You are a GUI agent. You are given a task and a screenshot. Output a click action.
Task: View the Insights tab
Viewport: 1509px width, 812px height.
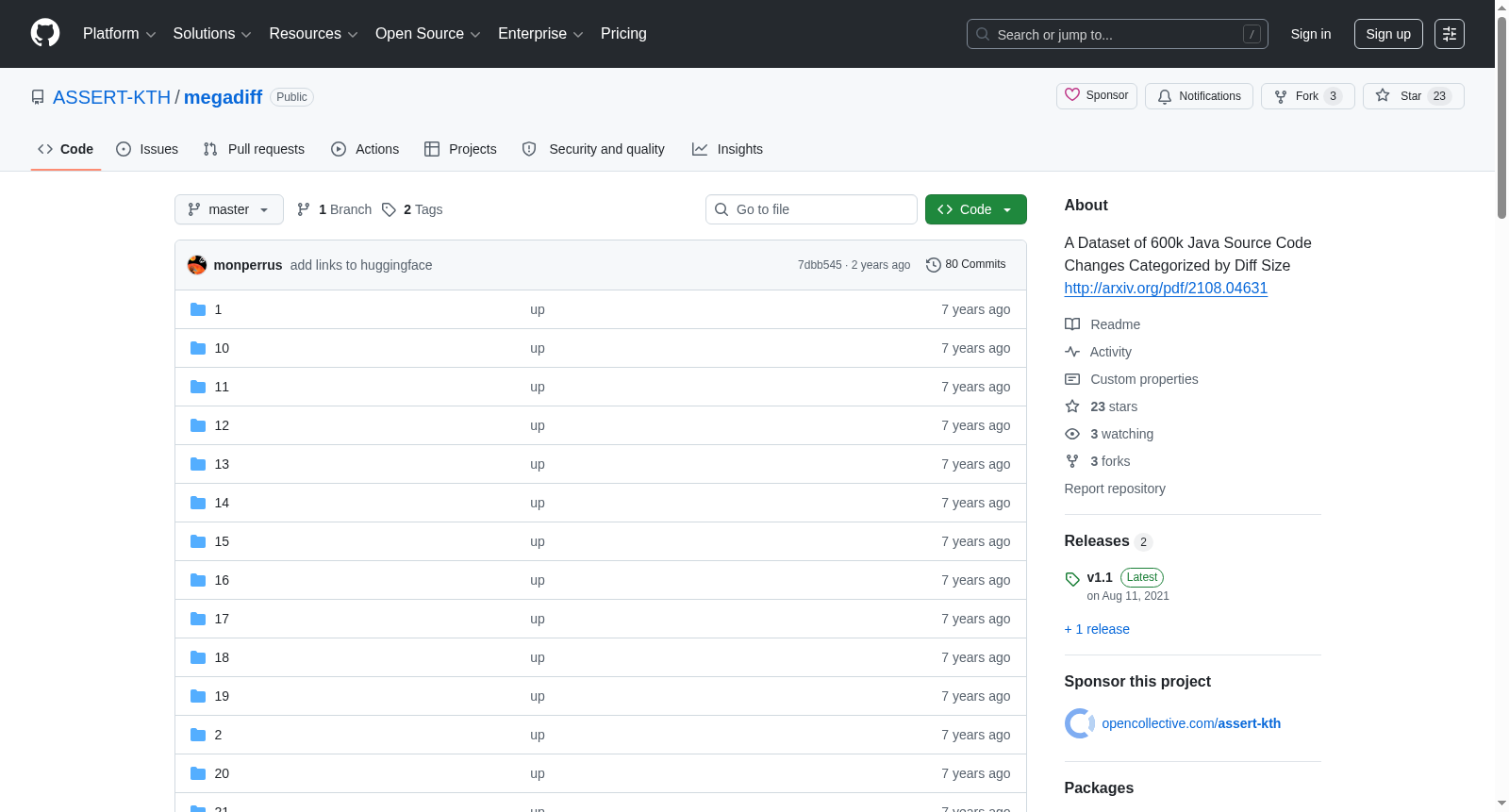(727, 149)
